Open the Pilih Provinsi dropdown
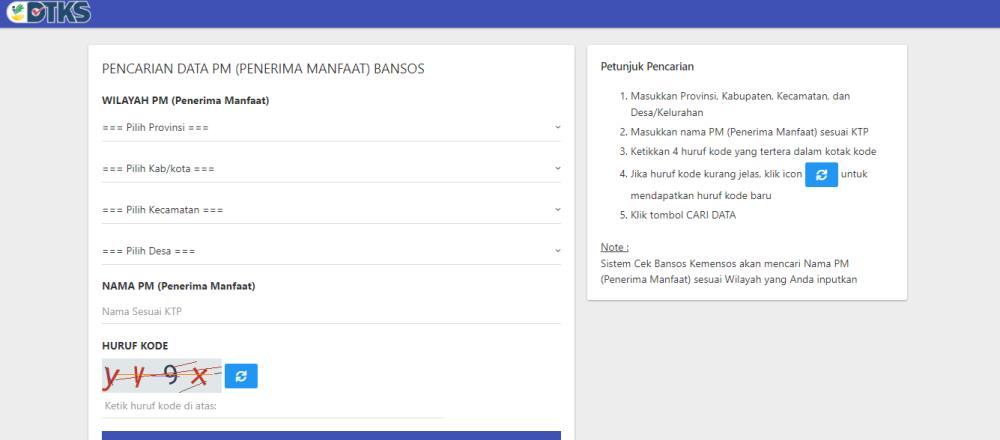Image resolution: width=1000 pixels, height=440 pixels. 331,128
